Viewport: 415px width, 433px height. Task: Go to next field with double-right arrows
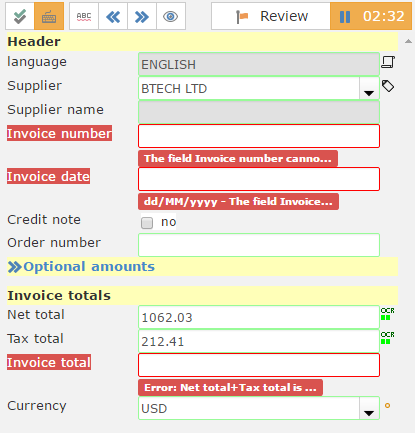pyautogui.click(x=142, y=16)
